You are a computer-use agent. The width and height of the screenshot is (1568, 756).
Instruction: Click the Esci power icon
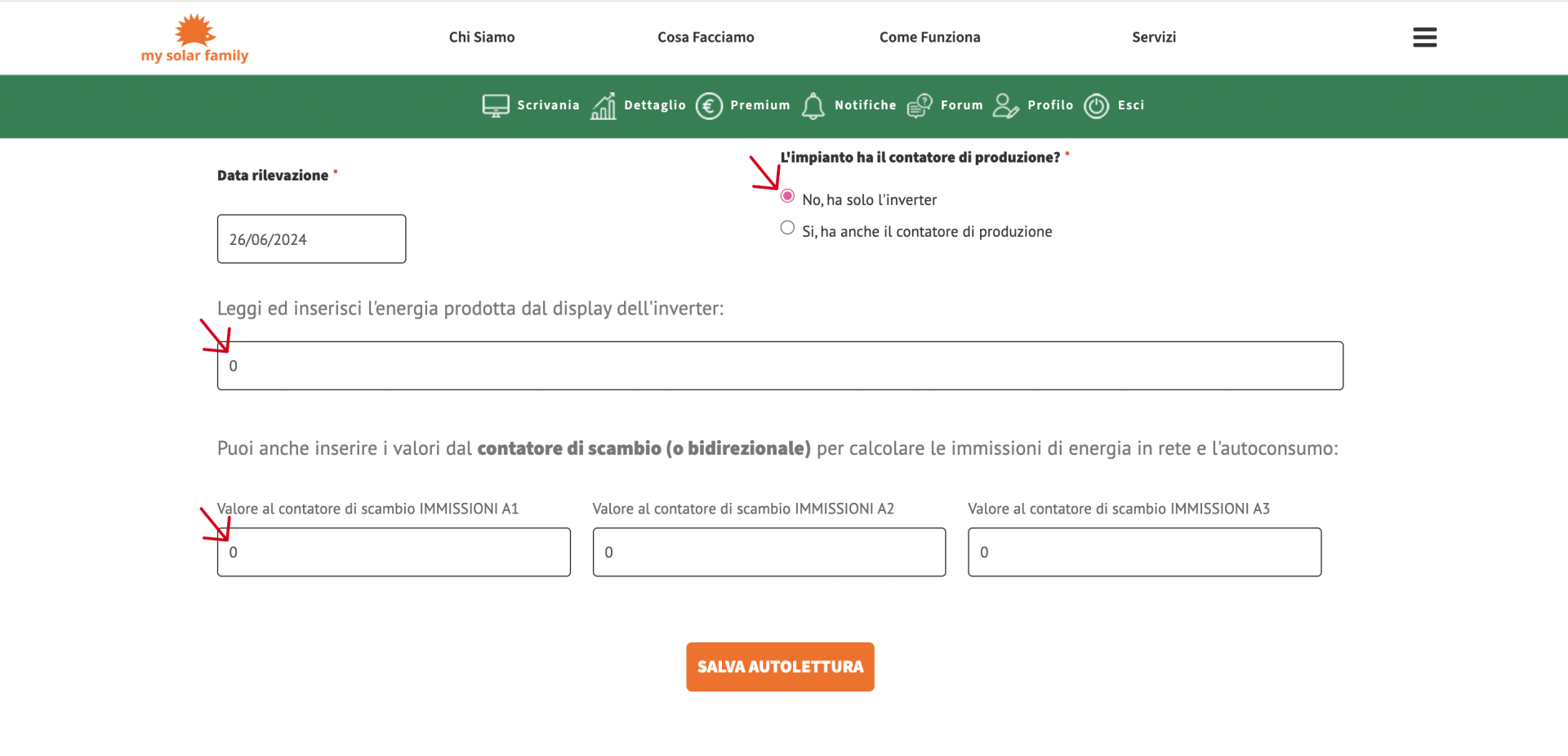tap(1096, 105)
